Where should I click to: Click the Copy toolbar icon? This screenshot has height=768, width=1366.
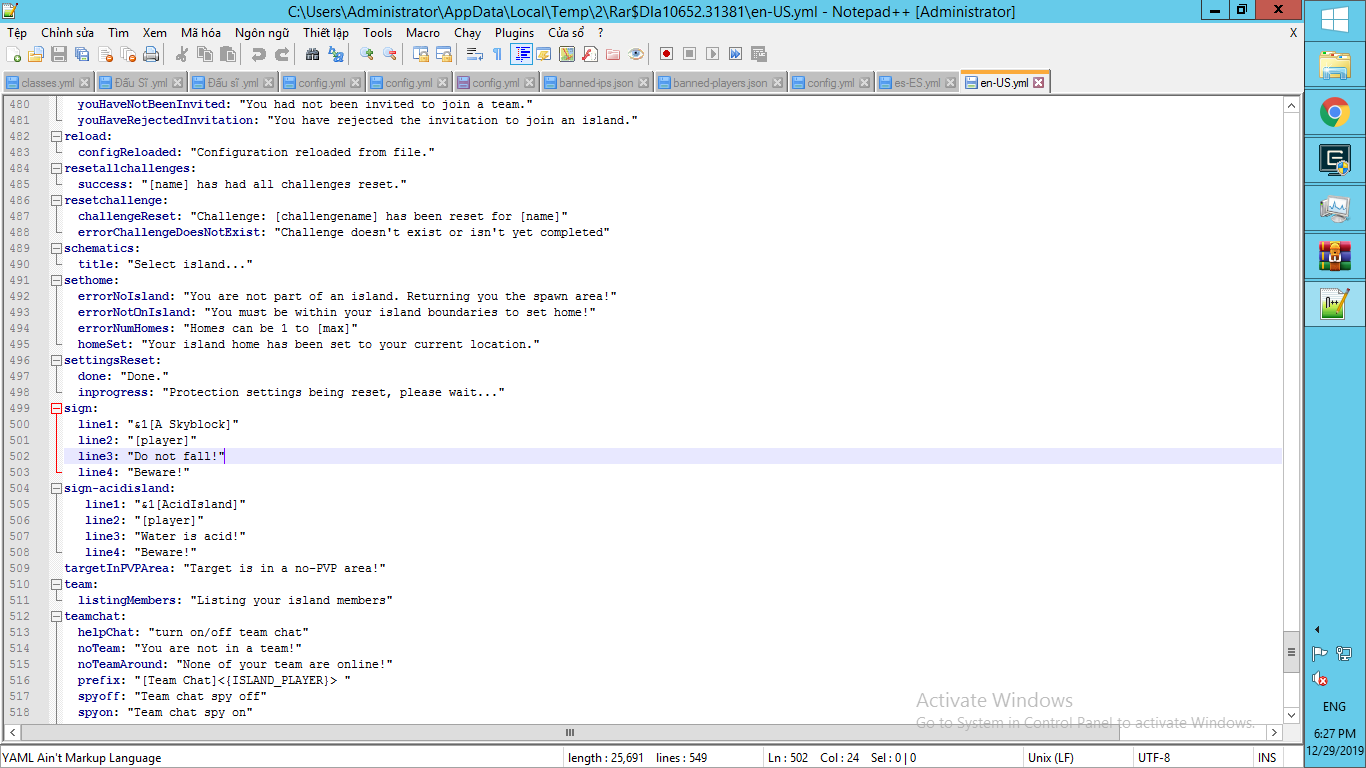click(x=205, y=54)
